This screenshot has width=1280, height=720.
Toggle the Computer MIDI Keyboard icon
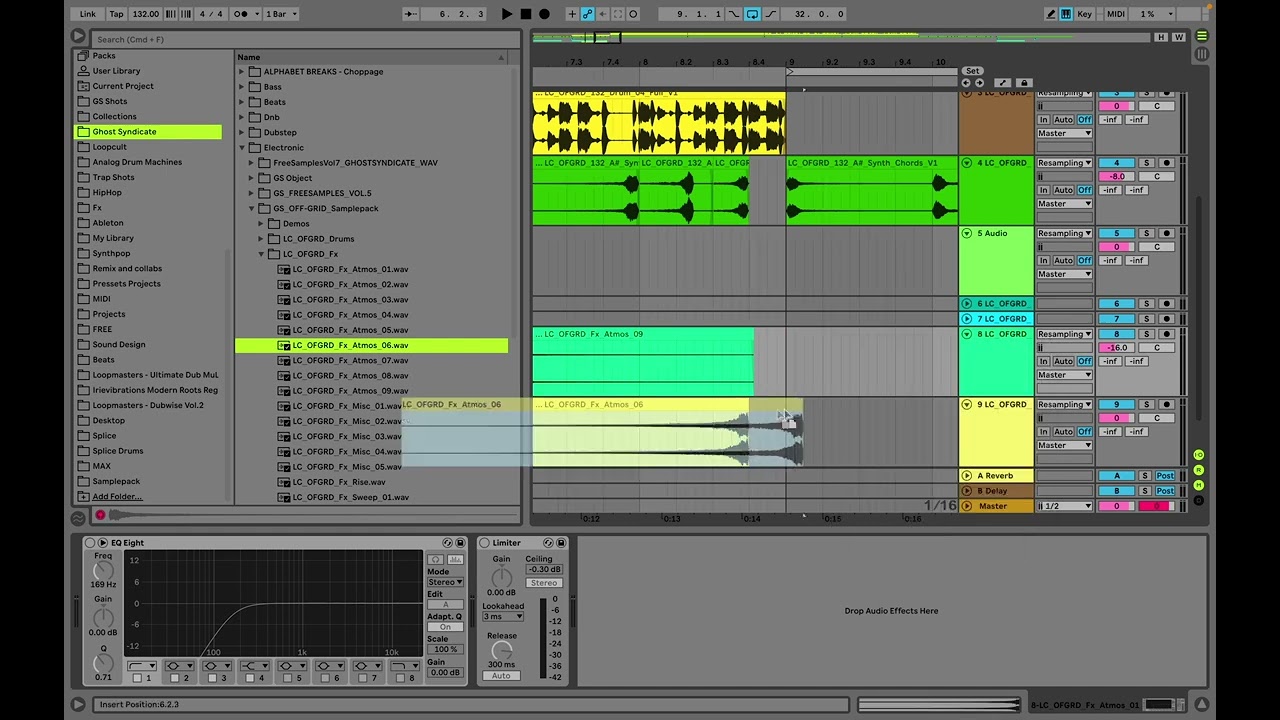(x=1067, y=14)
